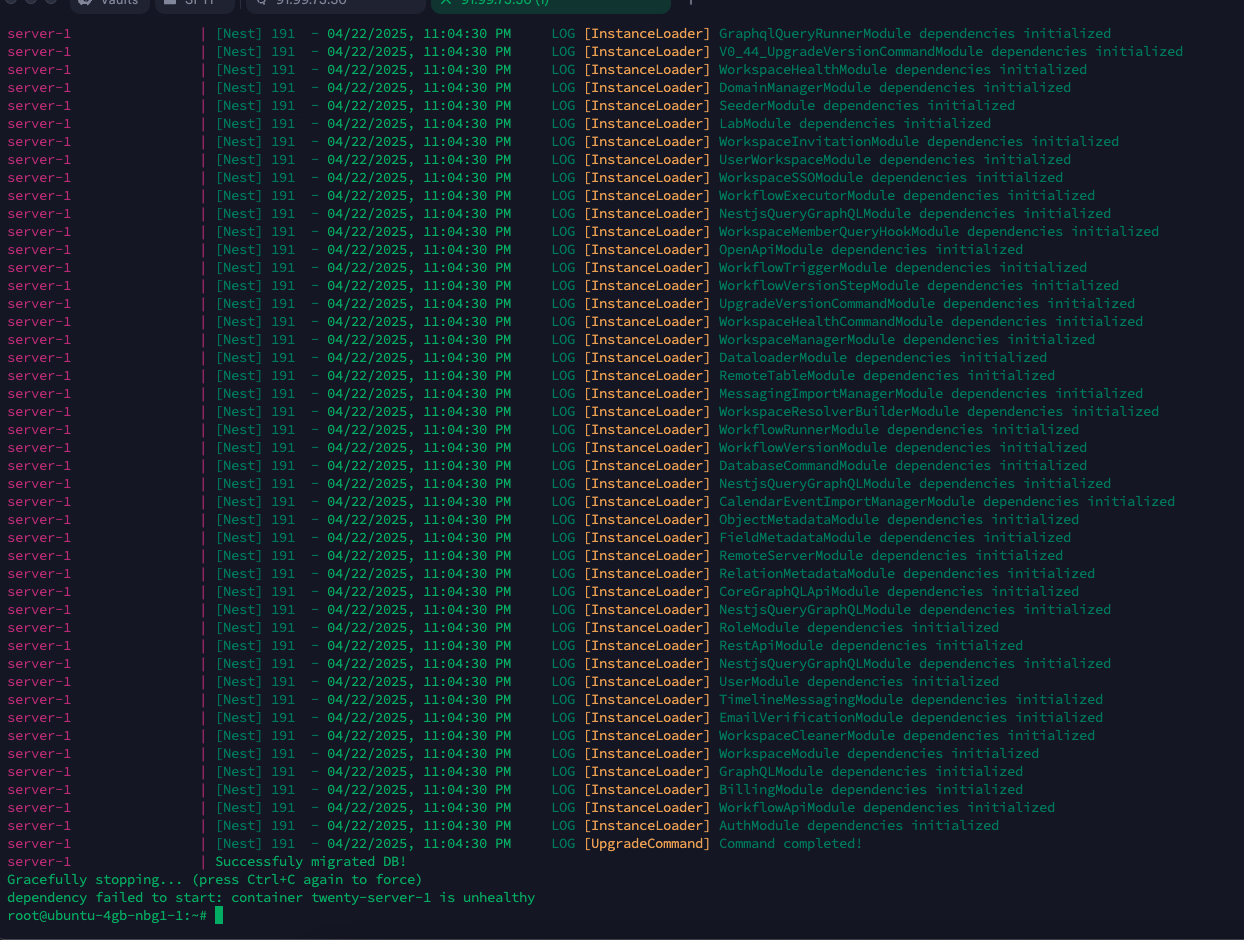Click the BillingModule log text
The width and height of the screenshot is (1244, 940).
coord(871,790)
